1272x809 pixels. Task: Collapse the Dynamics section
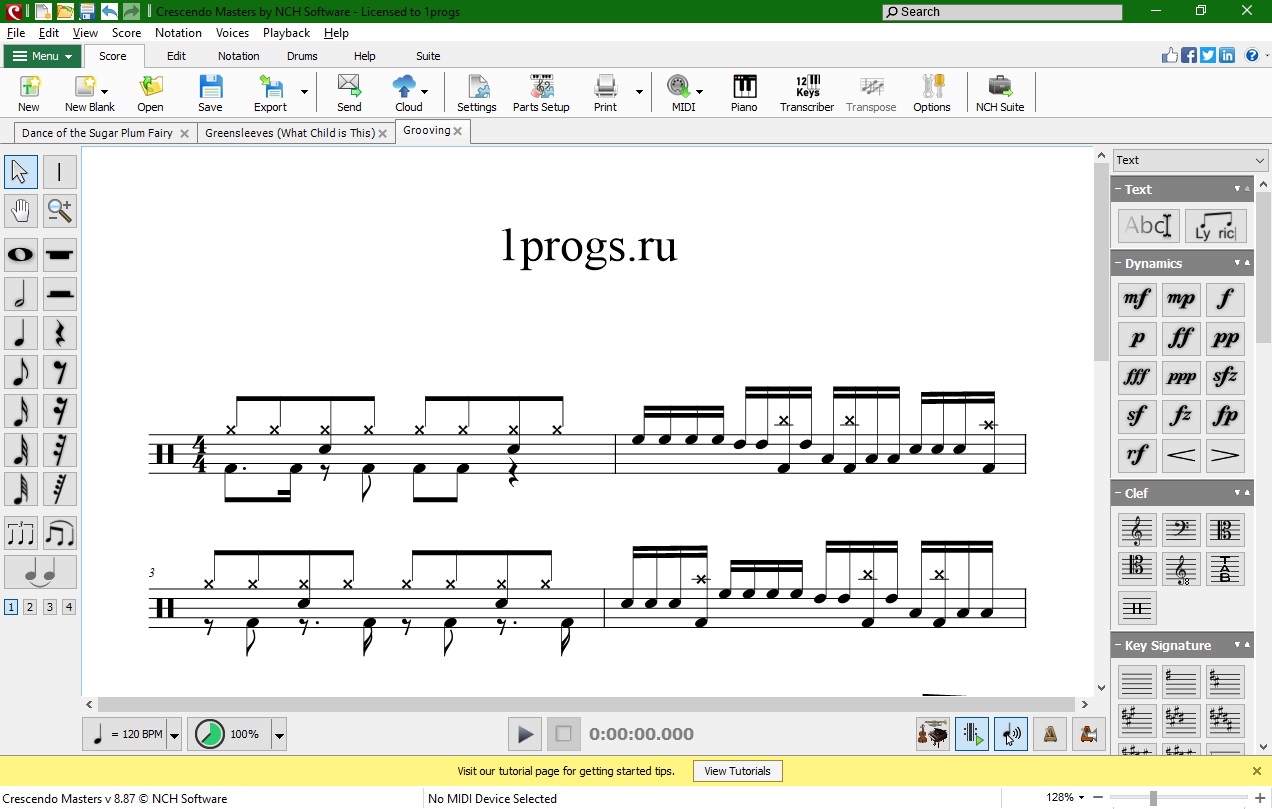click(1236, 262)
